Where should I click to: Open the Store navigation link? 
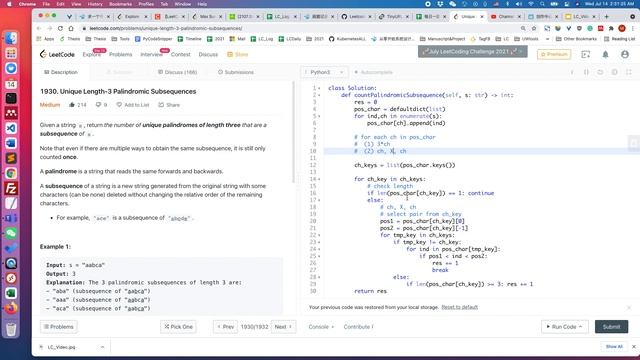pyautogui.click(x=238, y=54)
